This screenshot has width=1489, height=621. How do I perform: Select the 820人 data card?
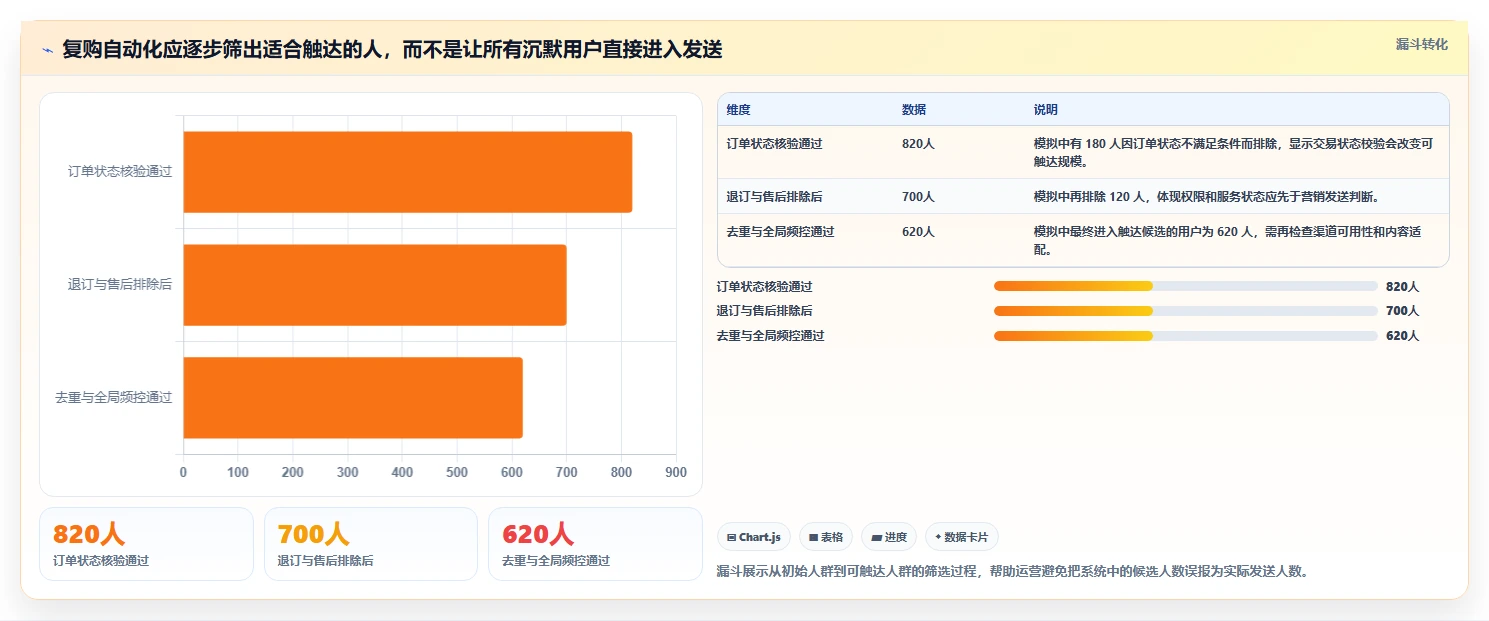pos(146,544)
